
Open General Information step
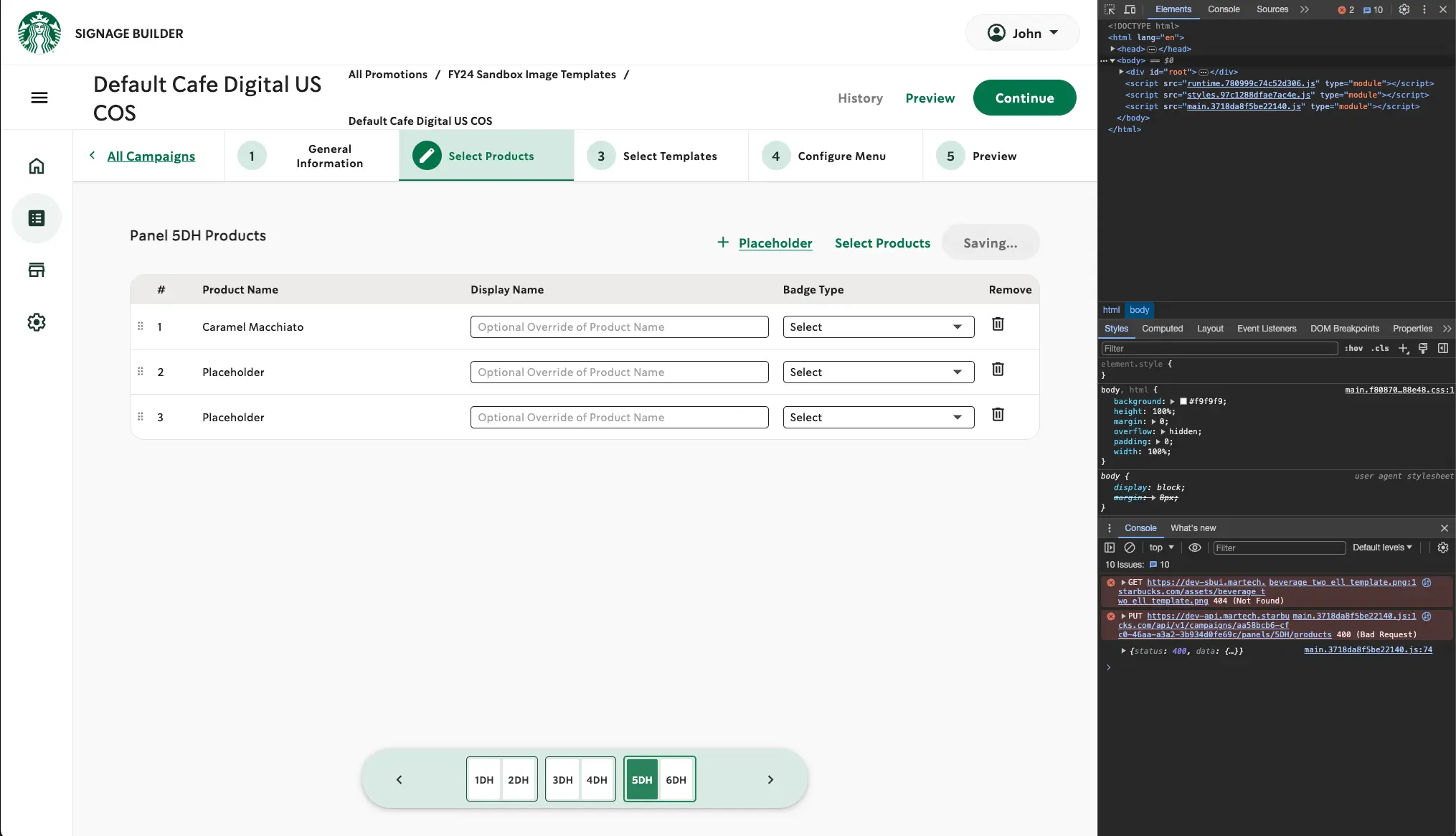(x=312, y=156)
